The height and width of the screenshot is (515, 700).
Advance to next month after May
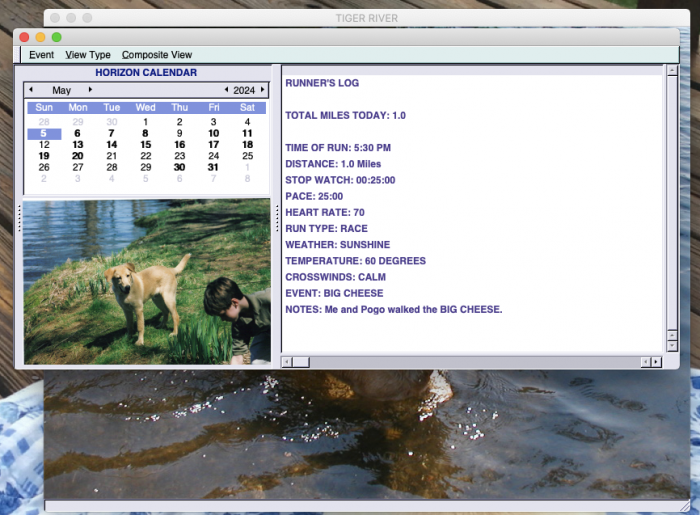(x=91, y=90)
